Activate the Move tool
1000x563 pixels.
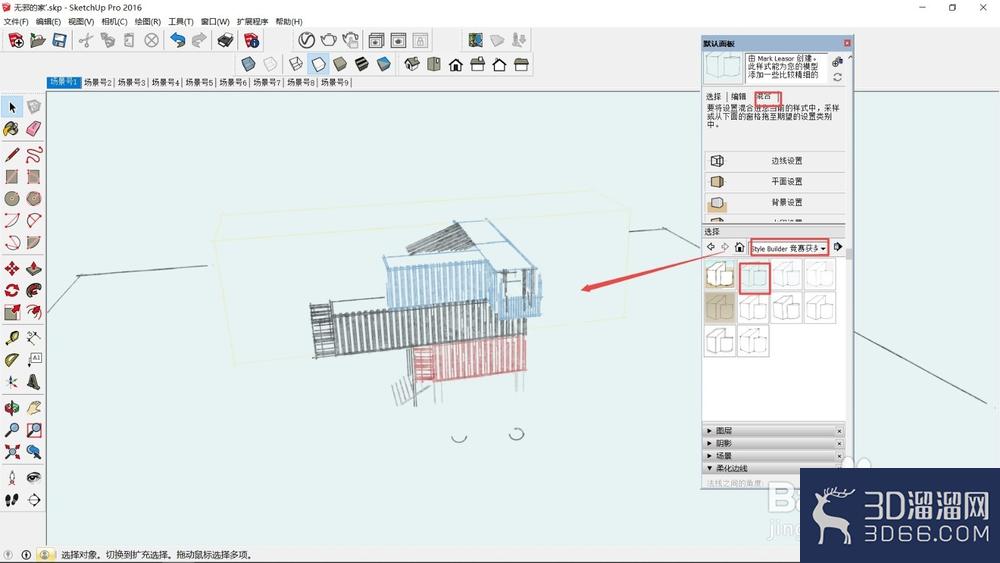[12, 268]
